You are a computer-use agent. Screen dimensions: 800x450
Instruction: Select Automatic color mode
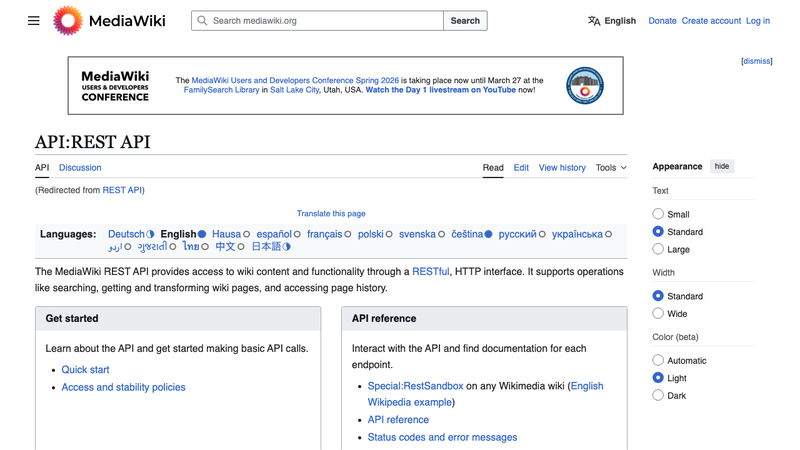(x=658, y=360)
